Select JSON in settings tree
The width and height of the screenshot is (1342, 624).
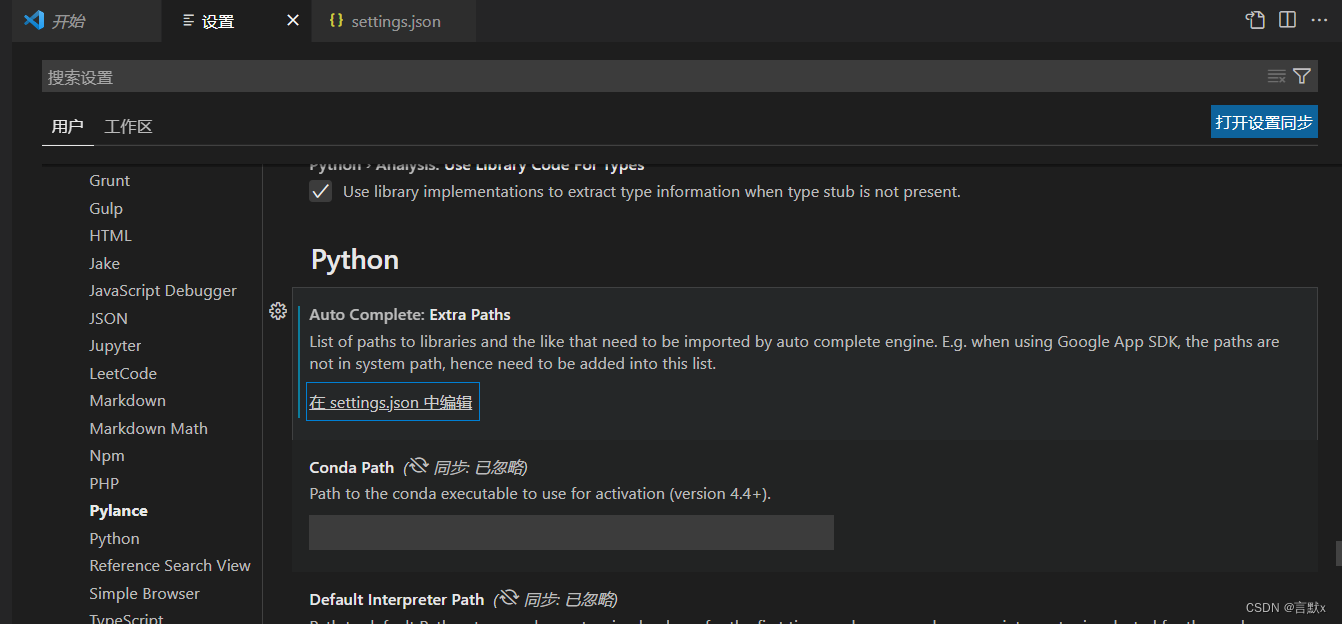[109, 318]
